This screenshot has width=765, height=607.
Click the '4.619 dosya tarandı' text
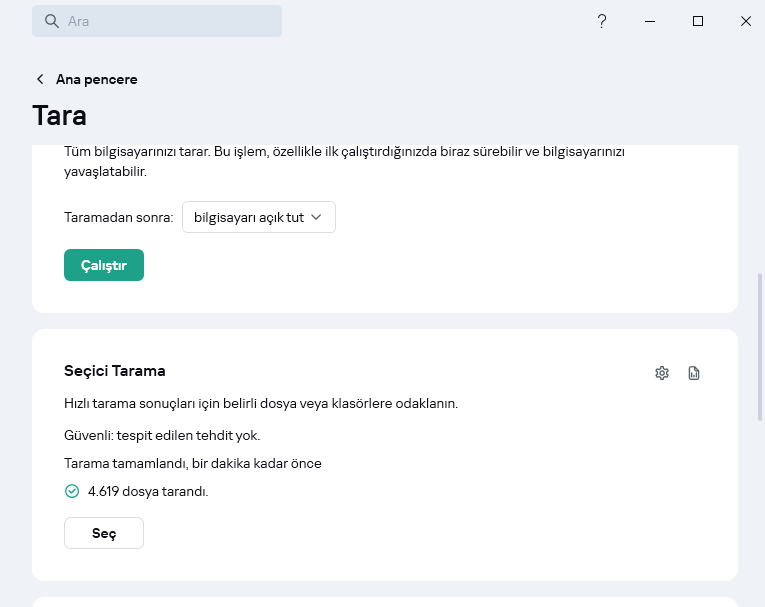coord(148,491)
